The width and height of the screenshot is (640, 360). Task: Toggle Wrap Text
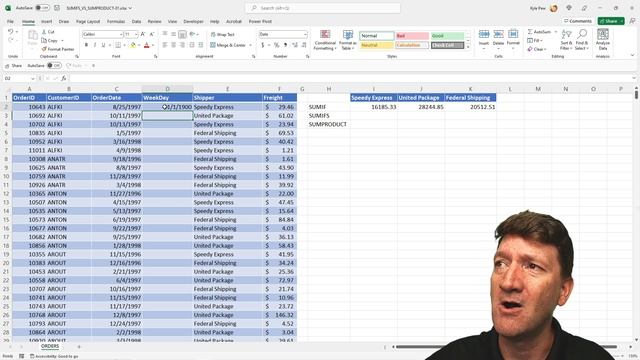click(222, 34)
